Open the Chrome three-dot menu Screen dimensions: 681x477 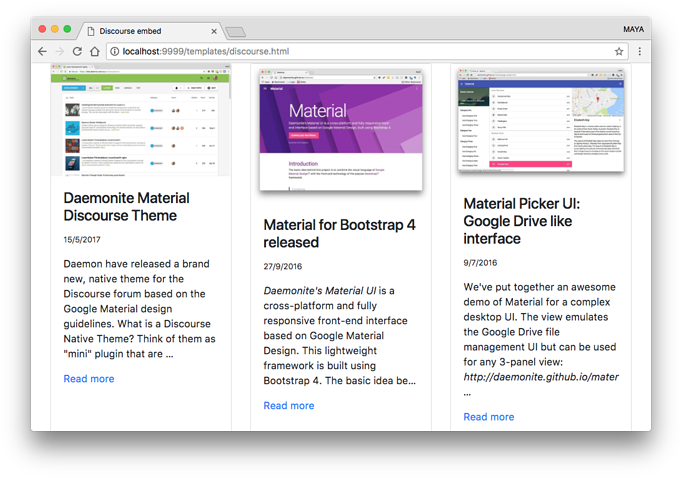[640, 51]
